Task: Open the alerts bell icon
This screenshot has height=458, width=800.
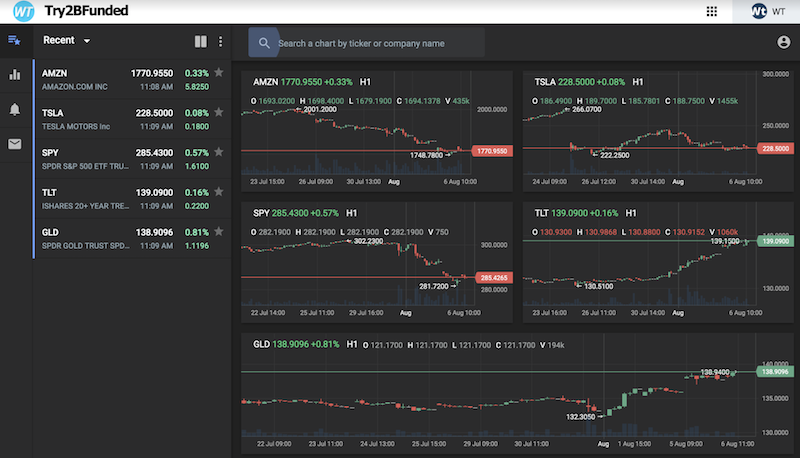Action: click(x=15, y=109)
